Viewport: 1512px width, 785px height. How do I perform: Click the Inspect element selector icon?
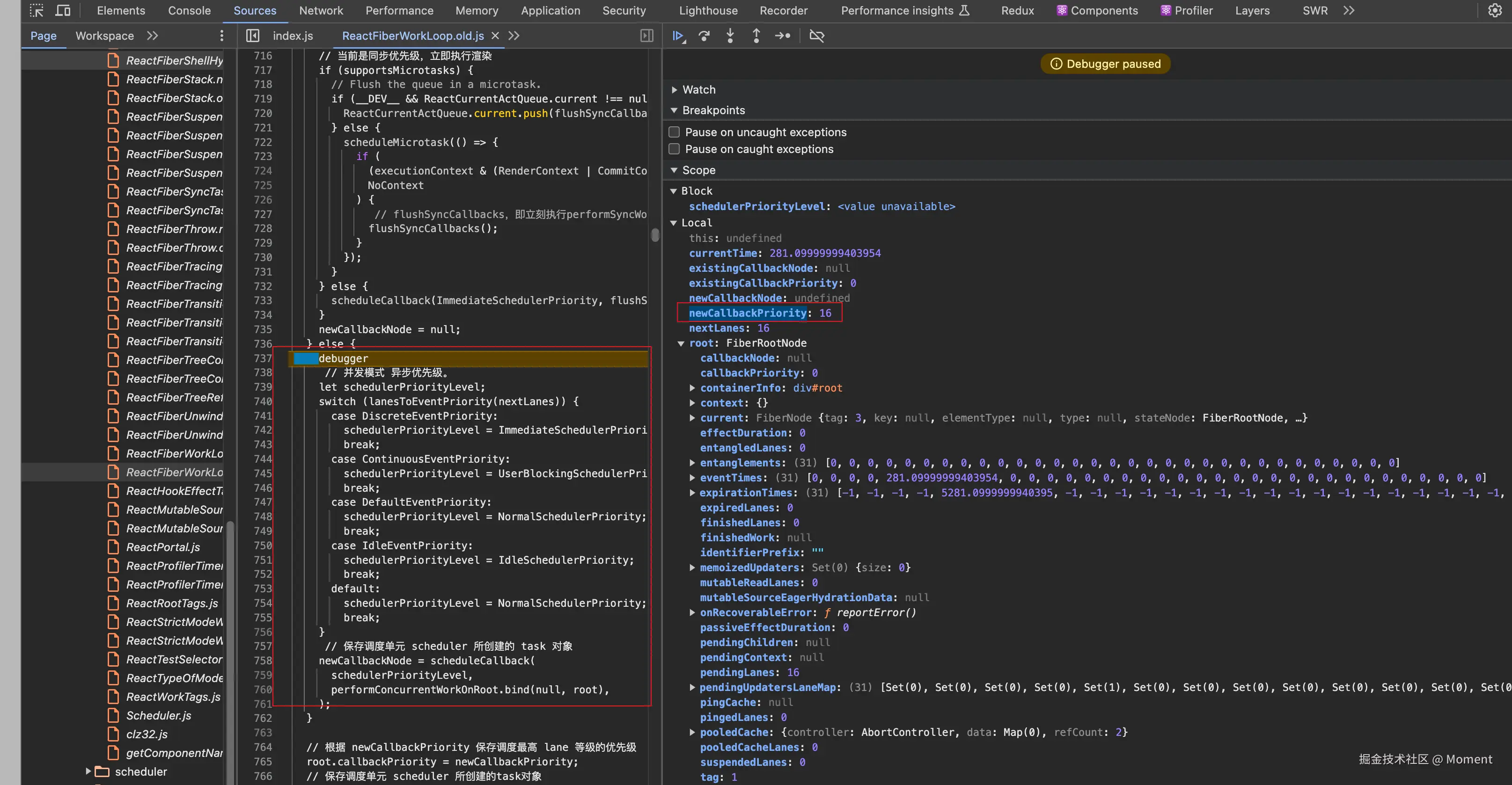coord(37,11)
